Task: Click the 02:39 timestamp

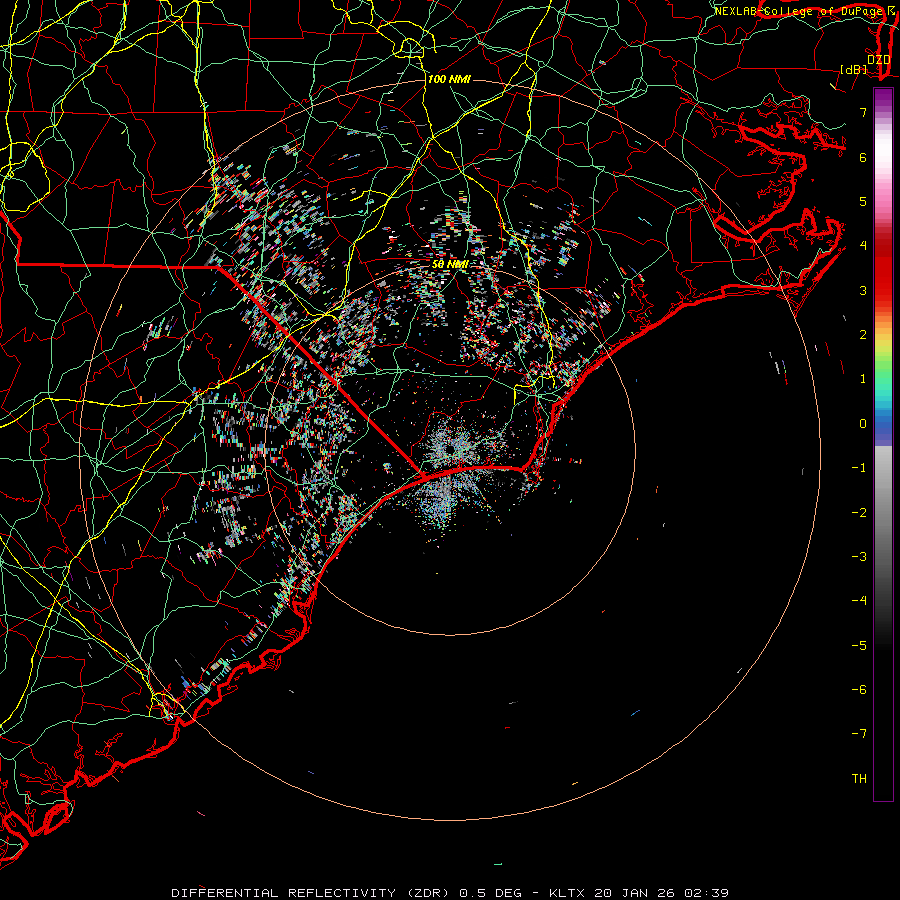Action: 706,893
